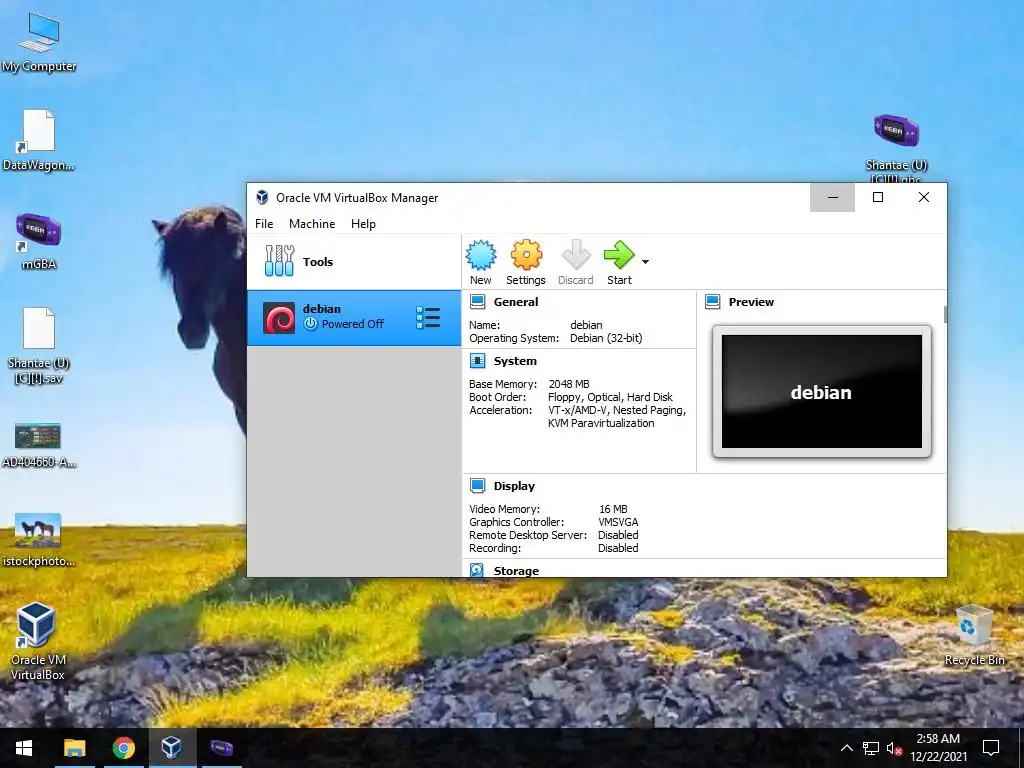Click the muted volume tray icon
This screenshot has width=1024, height=768.
pyautogui.click(x=894, y=748)
